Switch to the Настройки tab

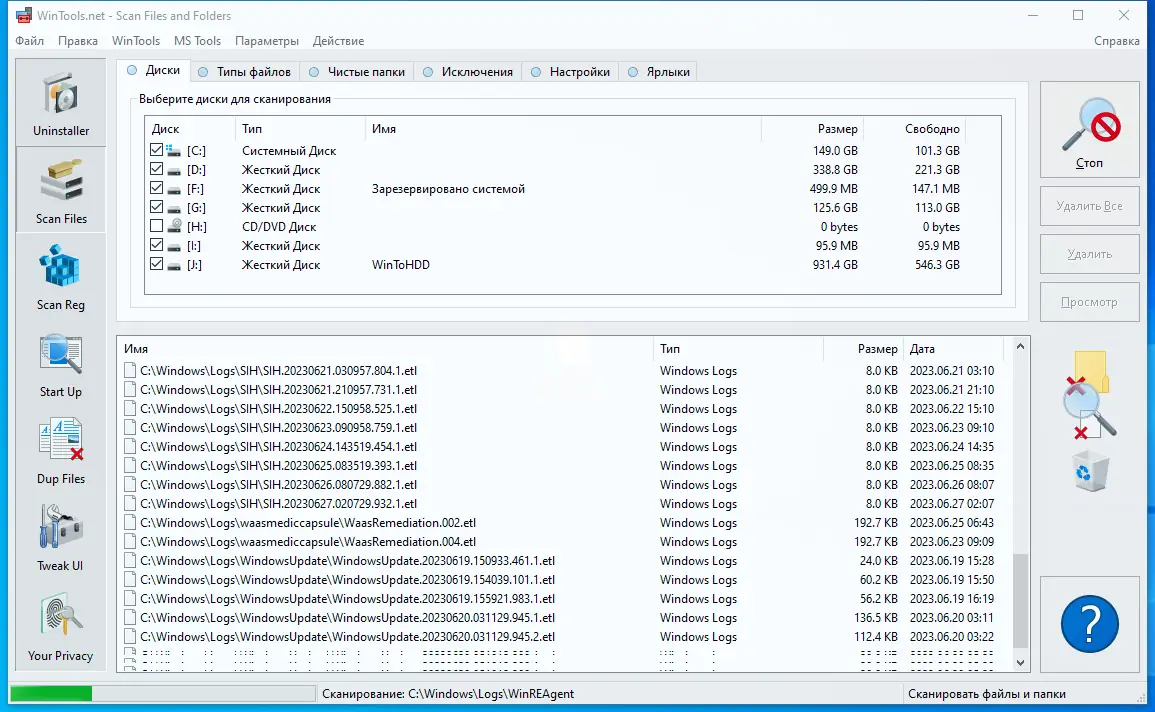click(570, 71)
